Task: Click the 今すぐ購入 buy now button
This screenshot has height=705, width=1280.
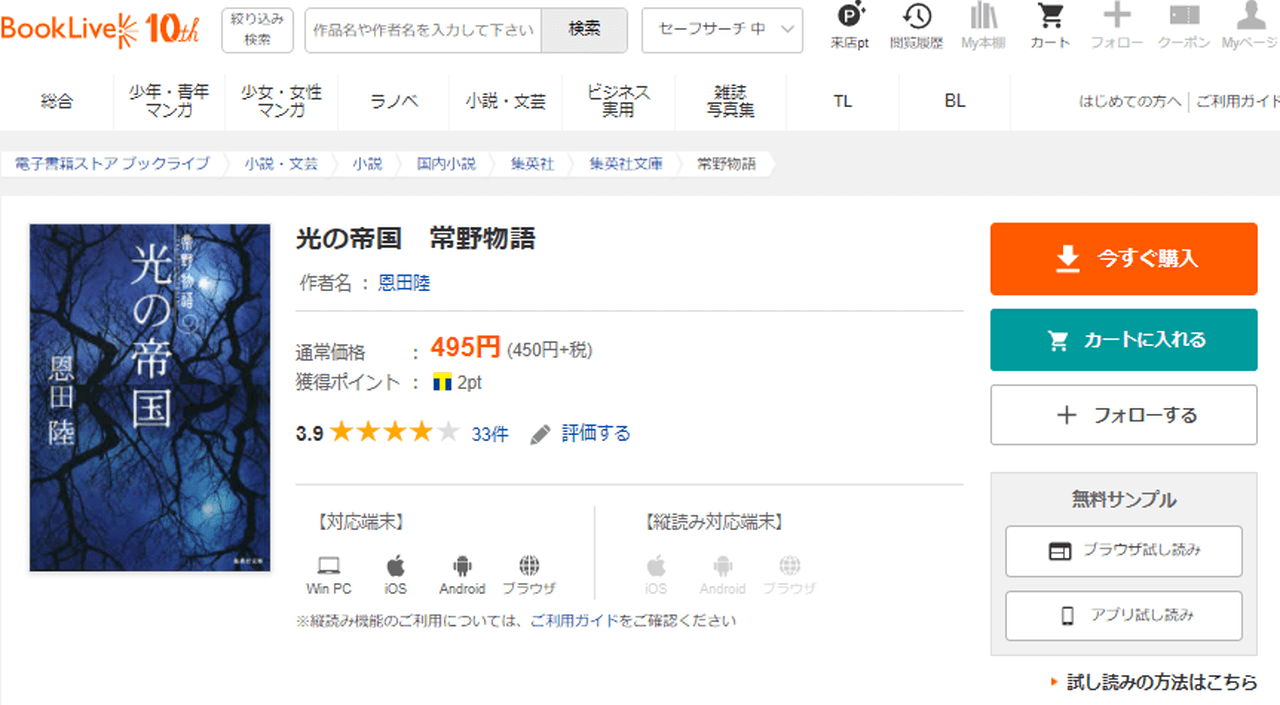Action: 1123,259
